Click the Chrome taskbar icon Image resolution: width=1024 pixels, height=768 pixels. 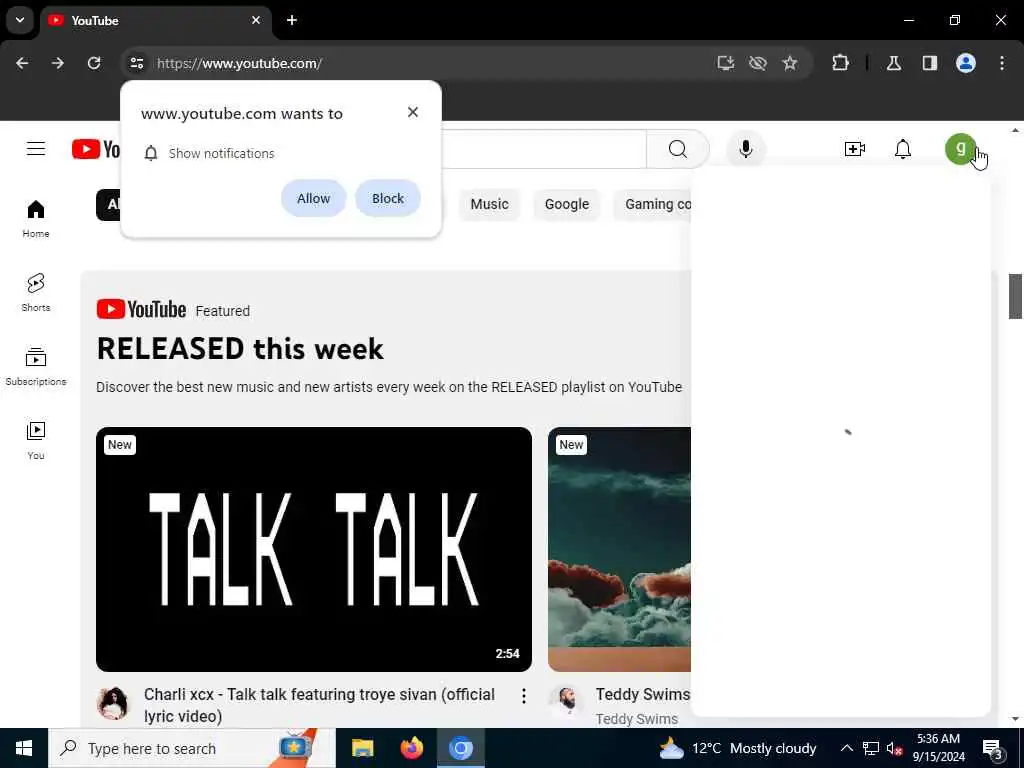pyautogui.click(x=460, y=748)
